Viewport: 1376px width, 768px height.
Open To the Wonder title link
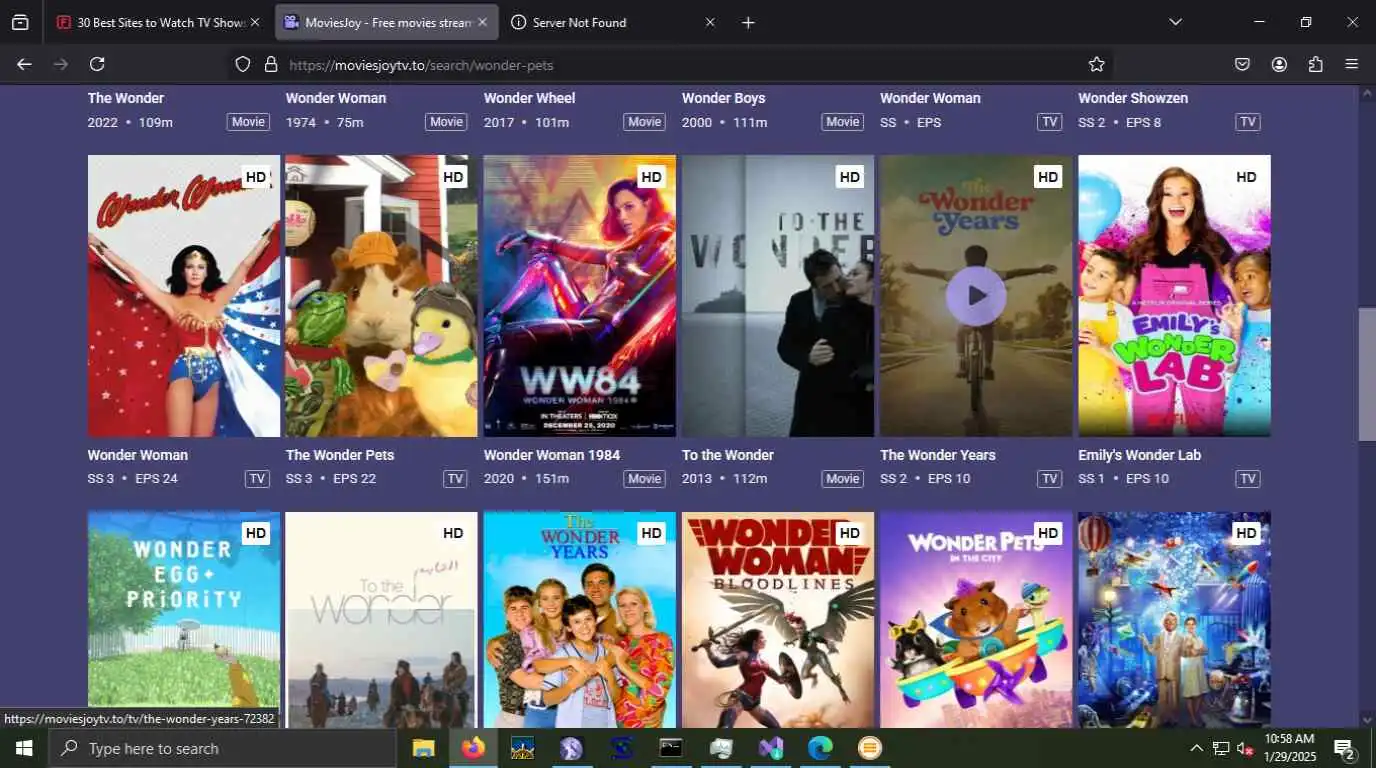(x=728, y=455)
